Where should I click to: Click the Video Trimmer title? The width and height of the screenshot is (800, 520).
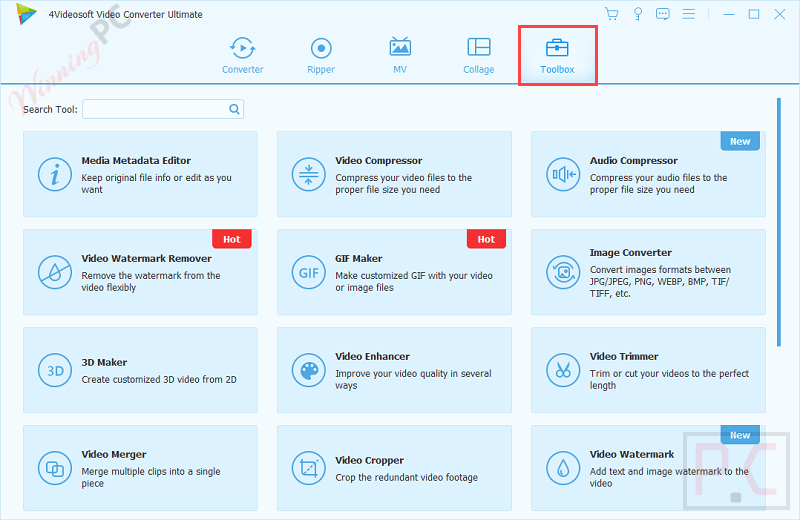pos(624,356)
